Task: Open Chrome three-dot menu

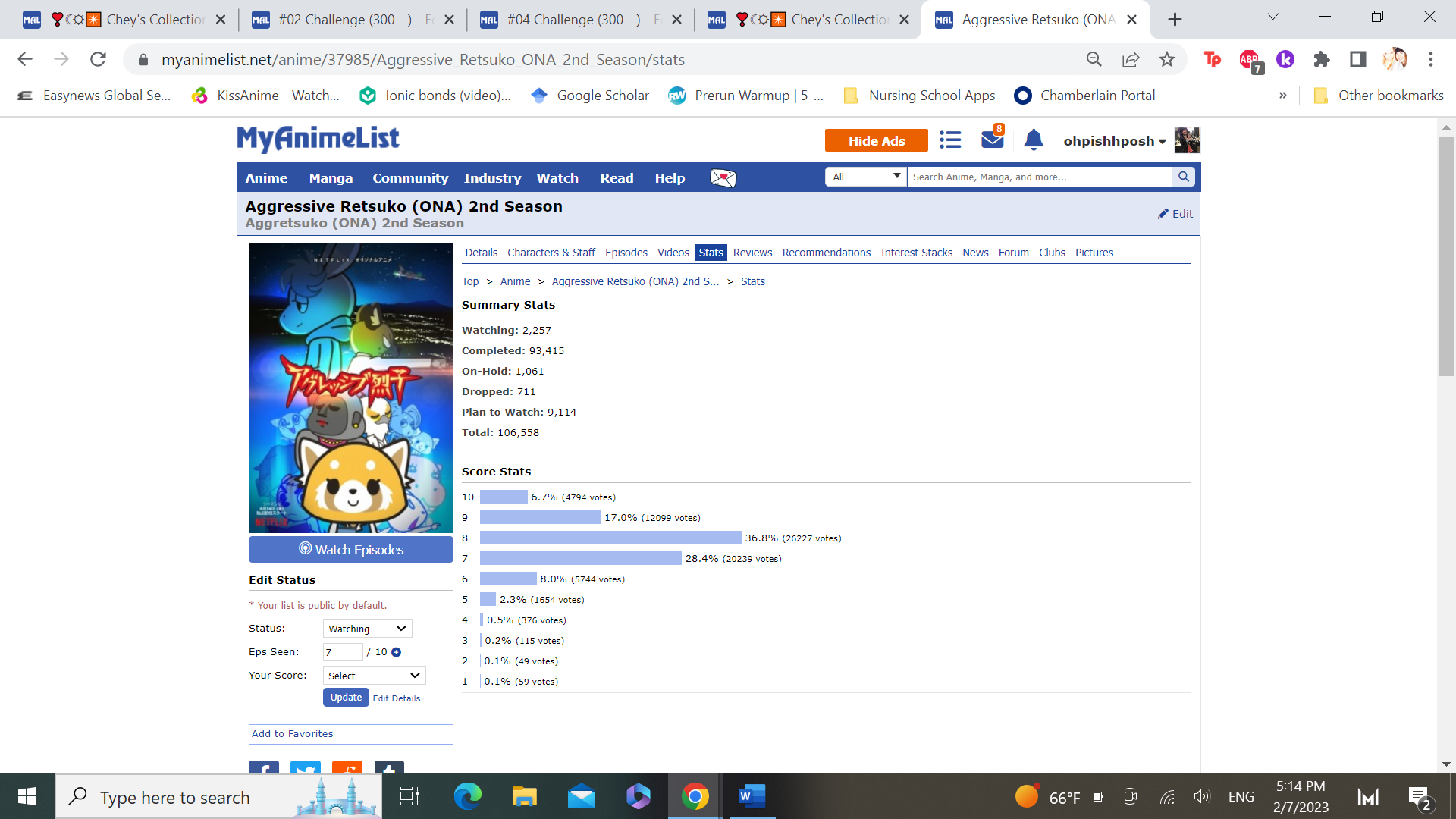Action: coord(1431,59)
